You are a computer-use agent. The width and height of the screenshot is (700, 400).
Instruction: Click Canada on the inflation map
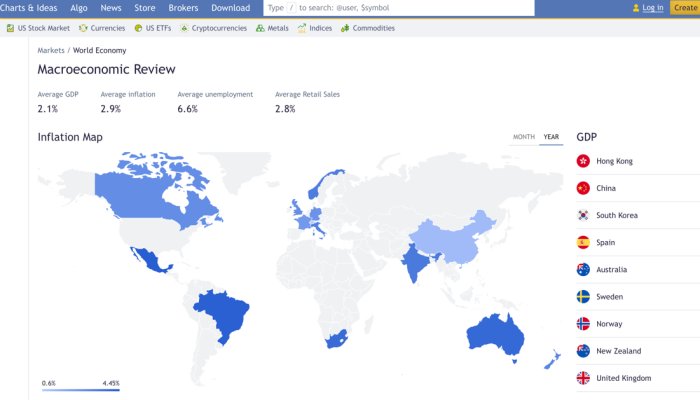(138, 196)
